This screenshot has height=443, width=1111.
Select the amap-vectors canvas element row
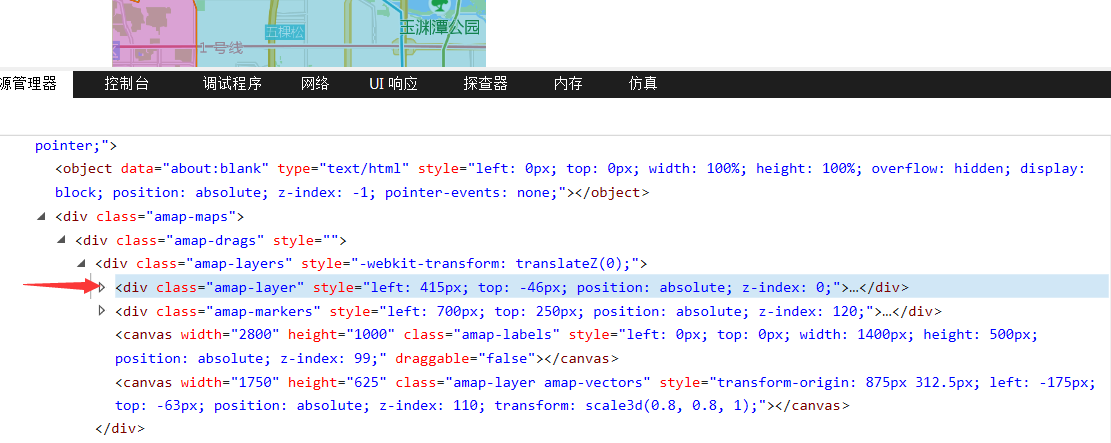pyautogui.click(x=605, y=394)
